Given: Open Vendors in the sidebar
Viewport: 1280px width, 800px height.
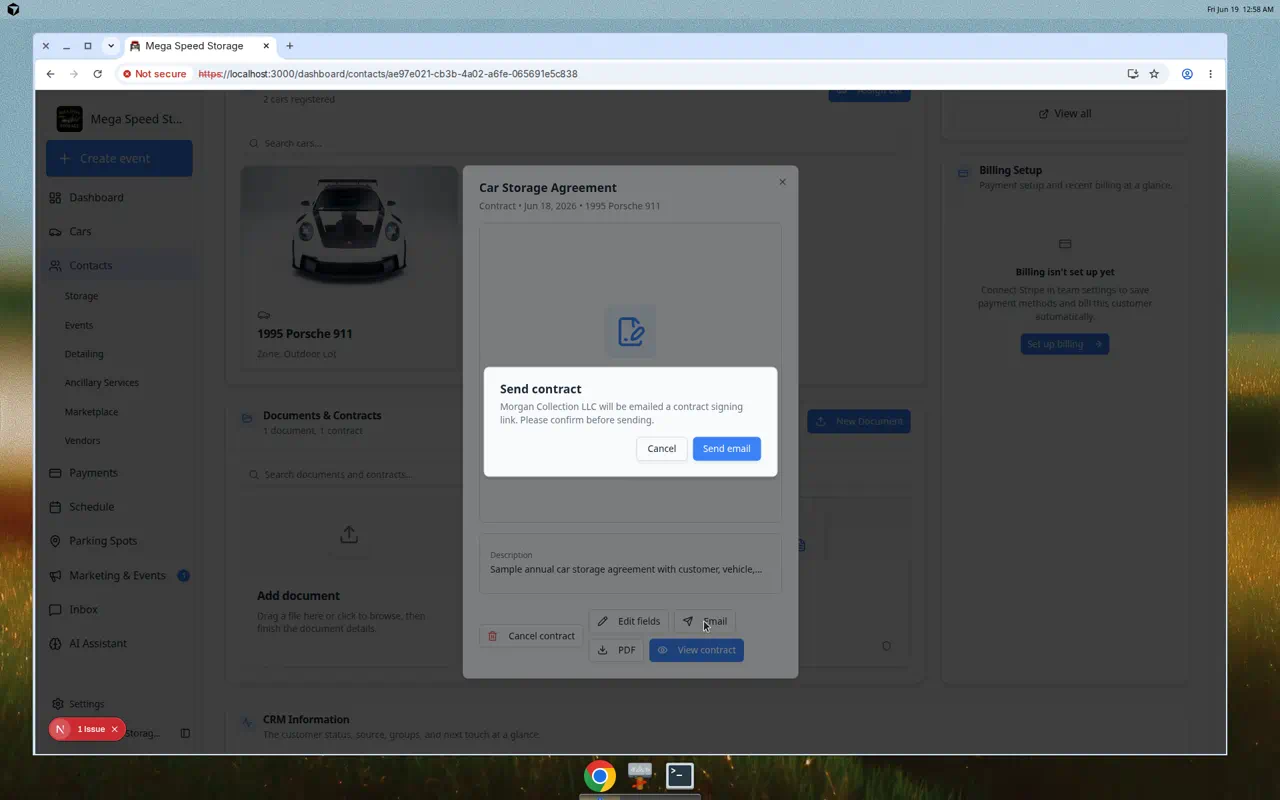Looking at the screenshot, I should (82, 440).
